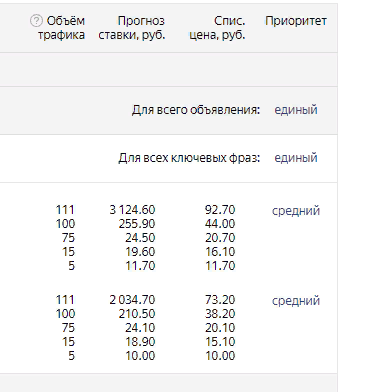The width and height of the screenshot is (366, 392).
Task: Click the help icon beside Объём трафика
Action: click(36, 21)
